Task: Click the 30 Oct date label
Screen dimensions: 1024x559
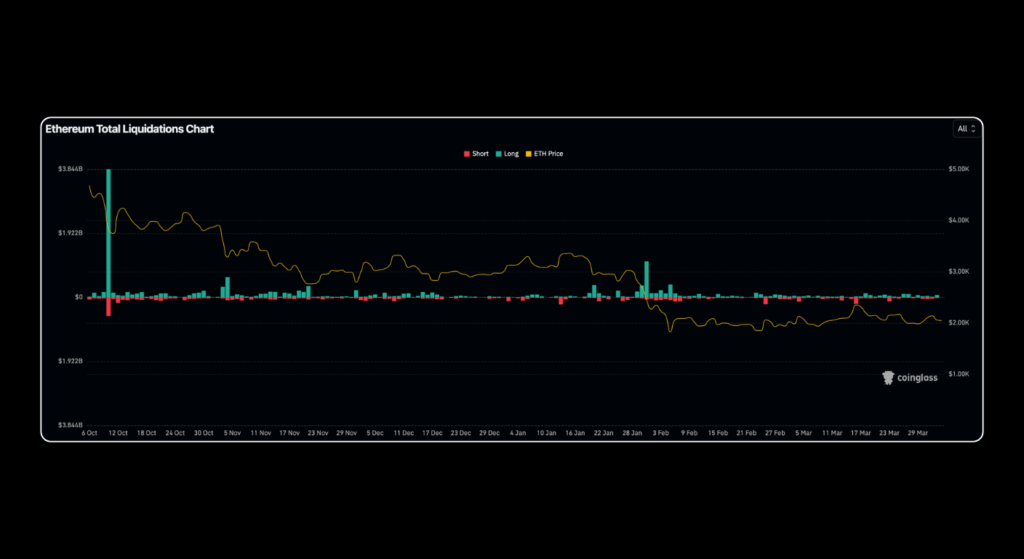Action: pyautogui.click(x=204, y=433)
